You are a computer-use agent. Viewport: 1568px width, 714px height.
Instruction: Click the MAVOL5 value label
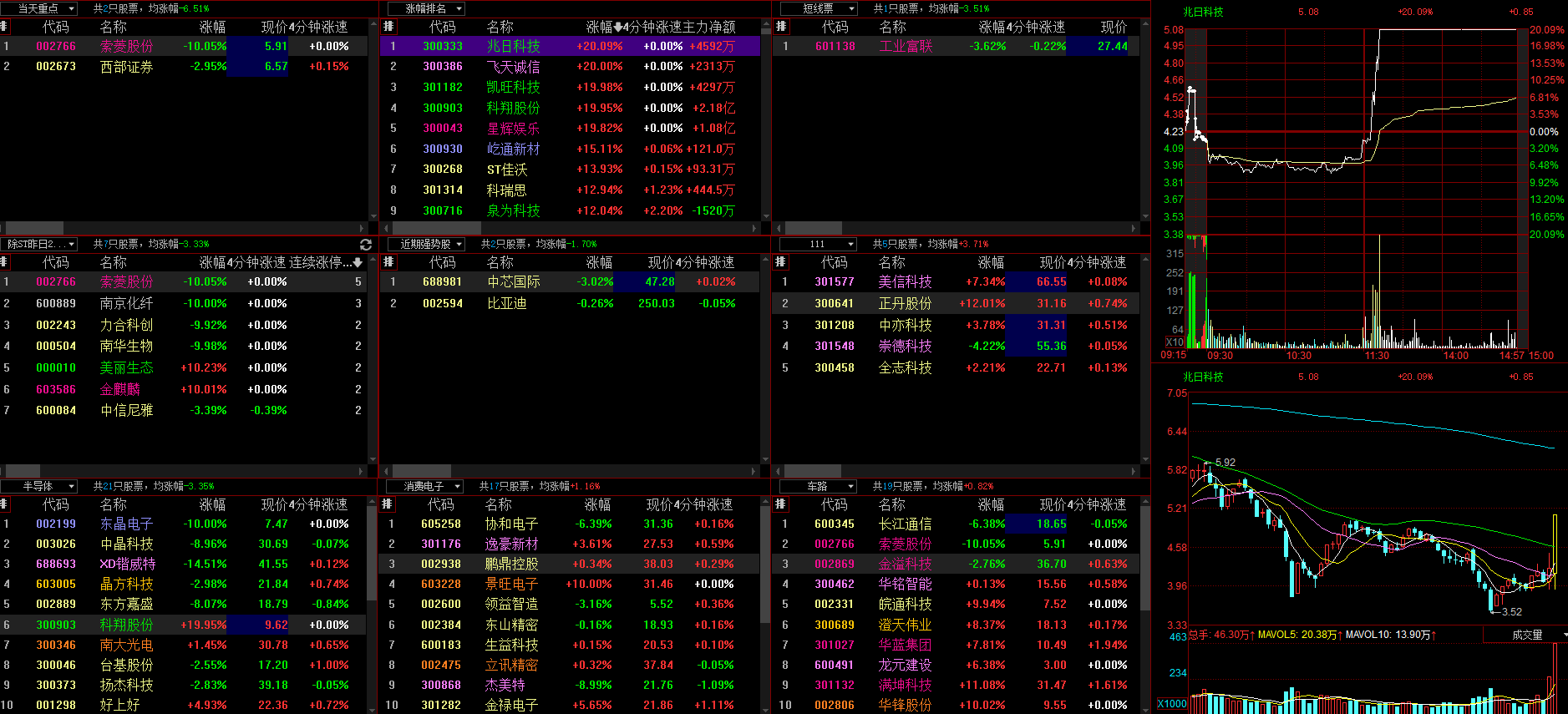[x=1298, y=635]
